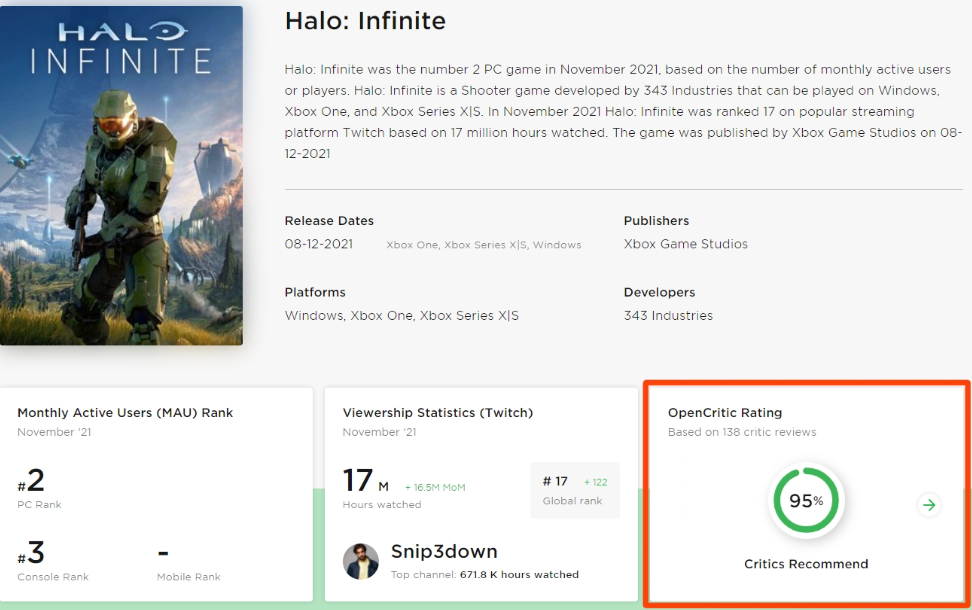The width and height of the screenshot is (972, 610).
Task: Click 'Xbox One, Xbox Series X|S, Windows' release platforms text
Action: click(x=484, y=245)
